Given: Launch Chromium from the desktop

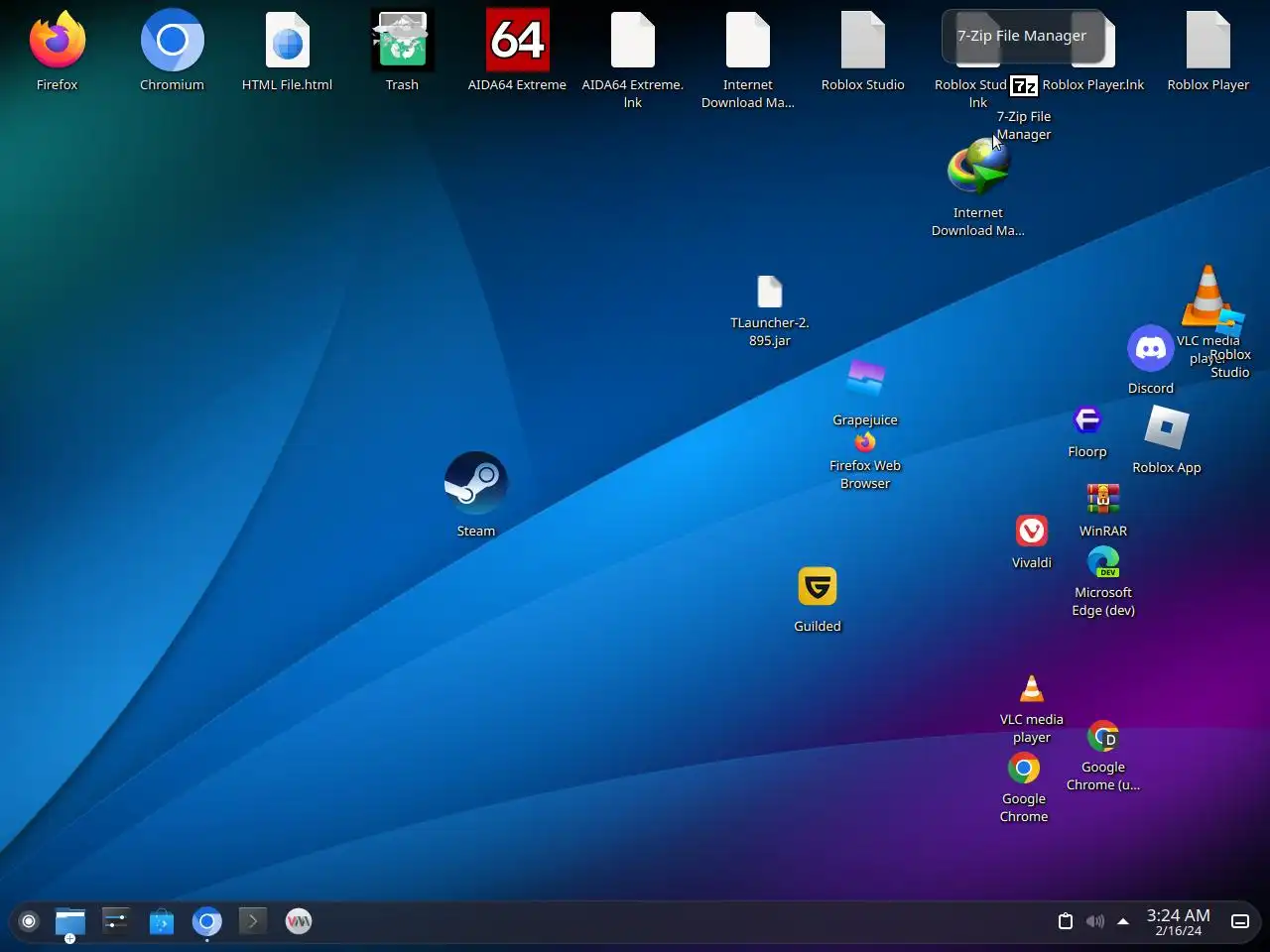Looking at the screenshot, I should (173, 41).
